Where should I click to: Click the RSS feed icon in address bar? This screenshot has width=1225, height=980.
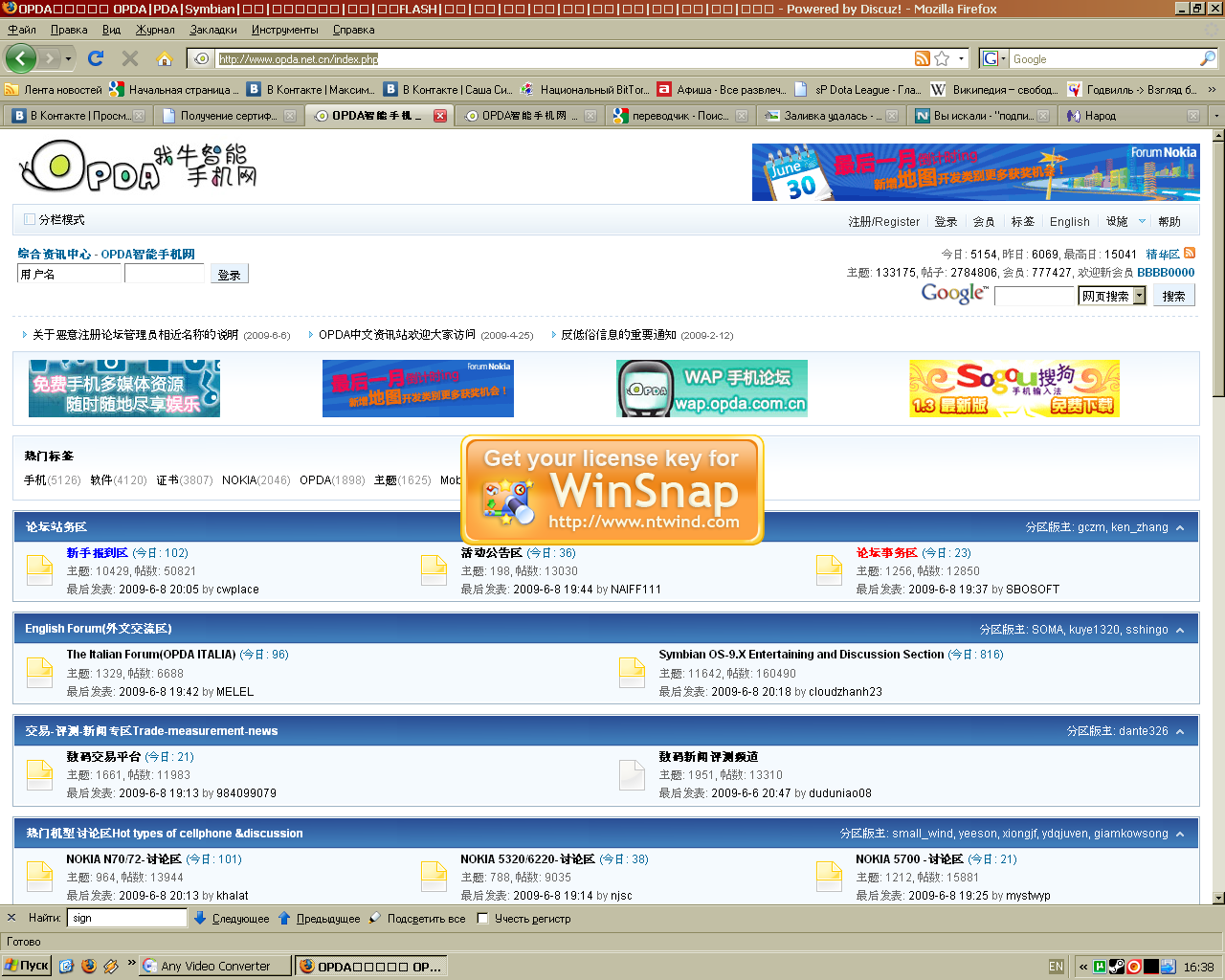[x=923, y=58]
